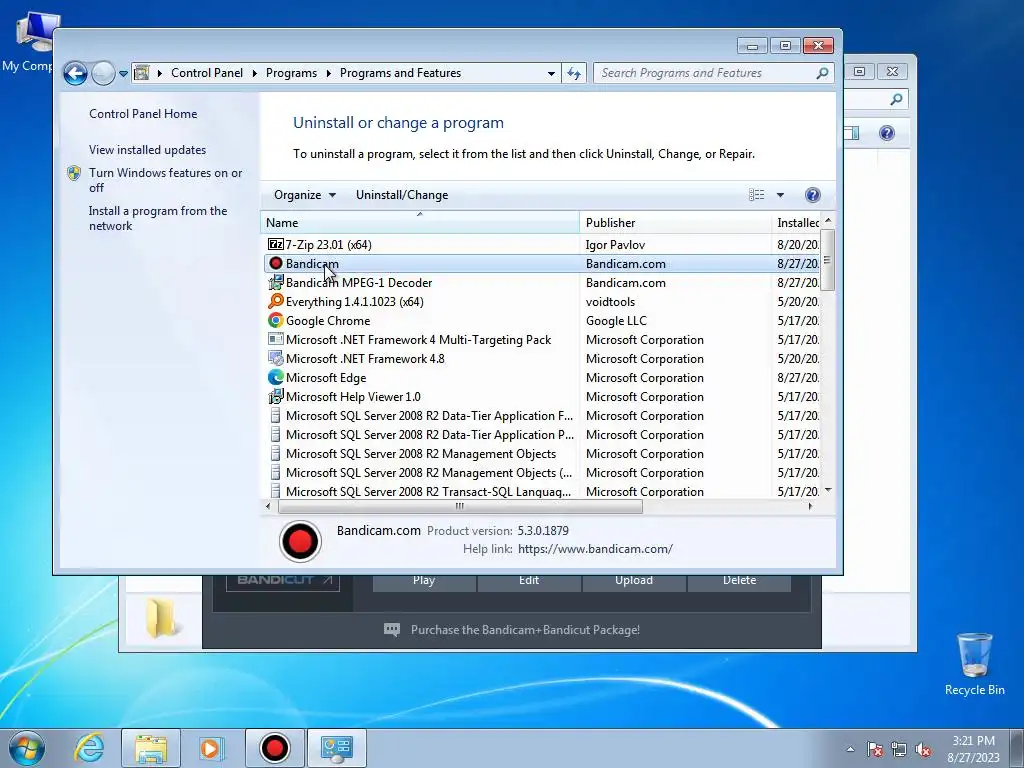Show hidden tray icons arrow

(850, 749)
